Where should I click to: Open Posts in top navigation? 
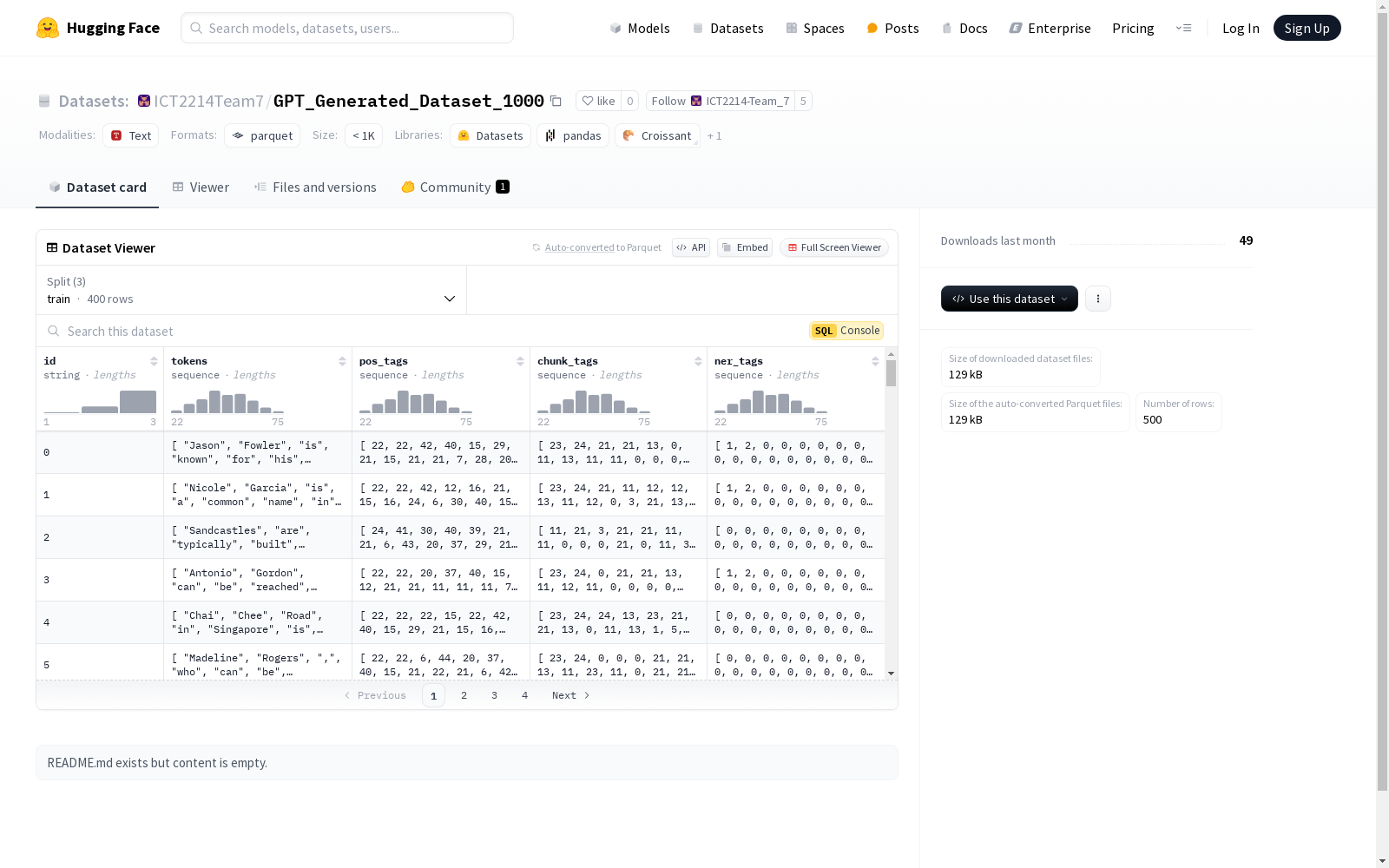coord(892,28)
